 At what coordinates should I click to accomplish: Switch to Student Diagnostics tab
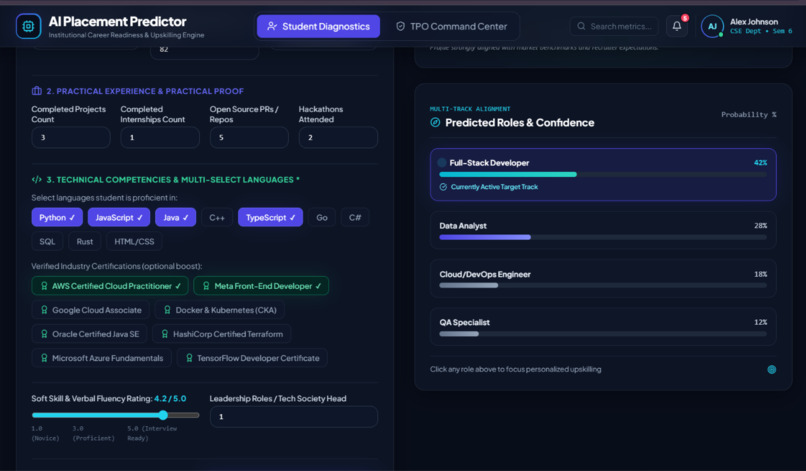[x=318, y=26]
